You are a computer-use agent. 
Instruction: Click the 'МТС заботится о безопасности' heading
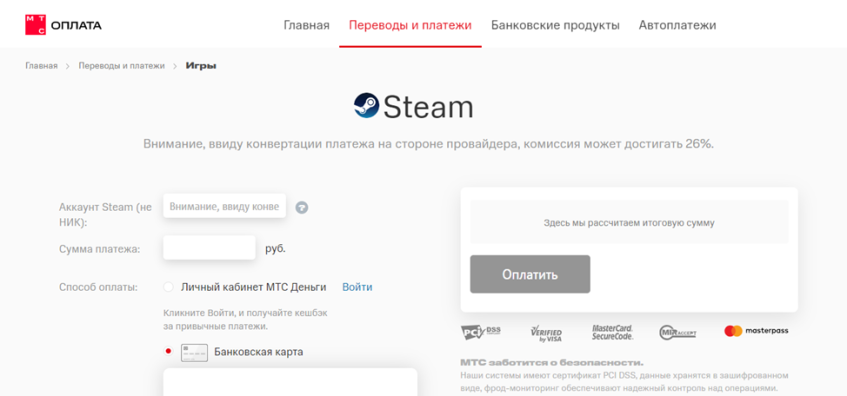point(552,363)
